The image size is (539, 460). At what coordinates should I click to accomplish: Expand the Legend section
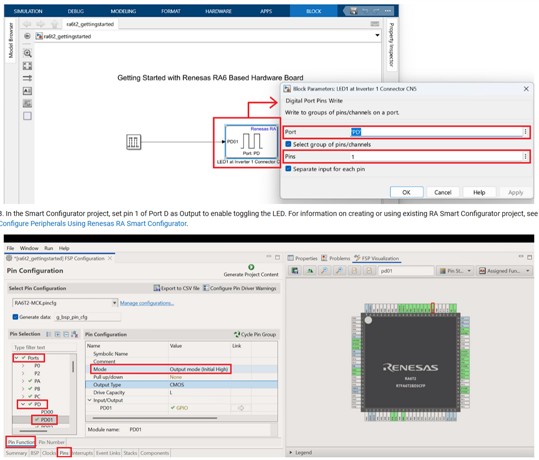tap(291, 452)
